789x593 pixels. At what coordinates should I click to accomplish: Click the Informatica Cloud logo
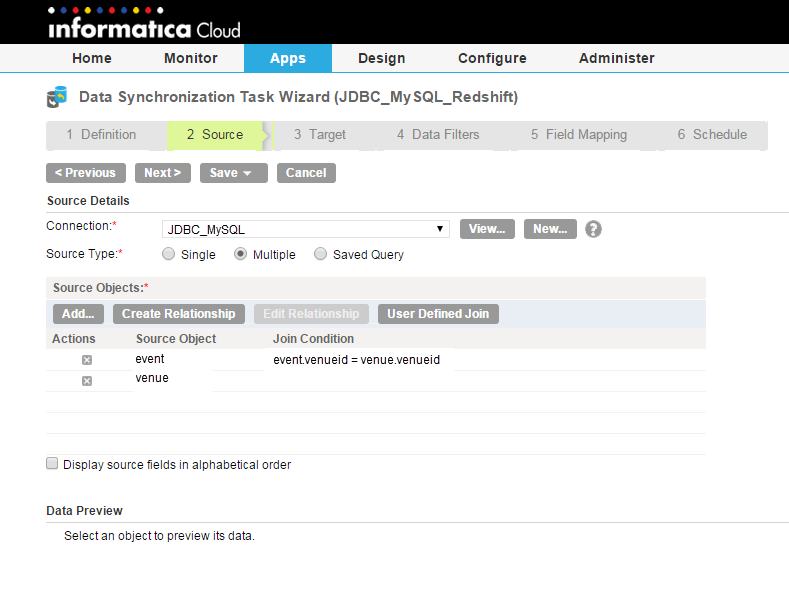pos(144,23)
